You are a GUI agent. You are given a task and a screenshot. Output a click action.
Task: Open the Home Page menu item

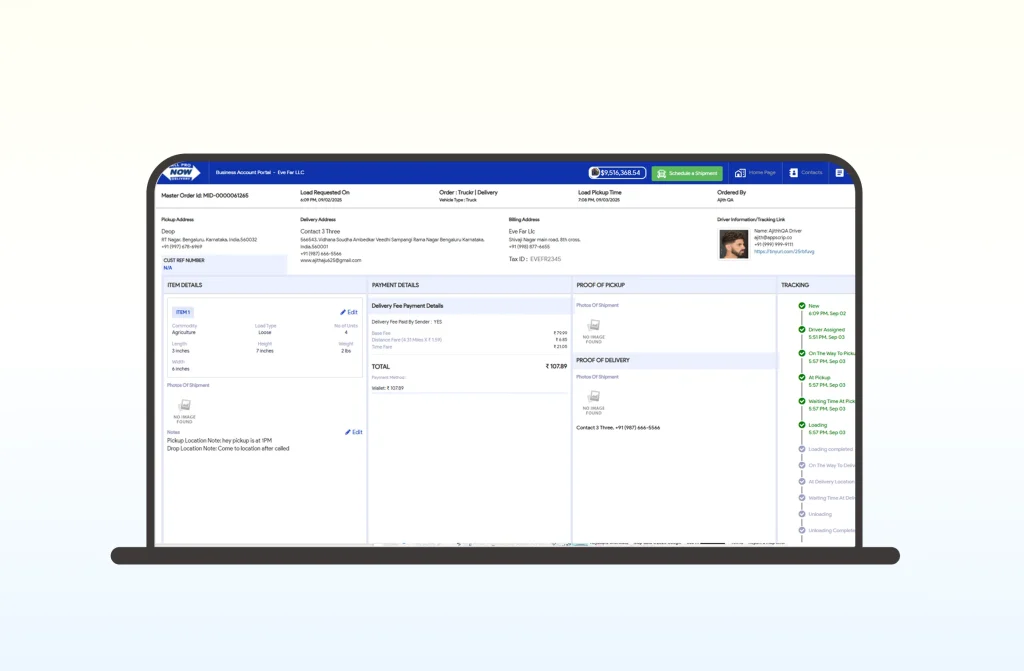coord(762,173)
